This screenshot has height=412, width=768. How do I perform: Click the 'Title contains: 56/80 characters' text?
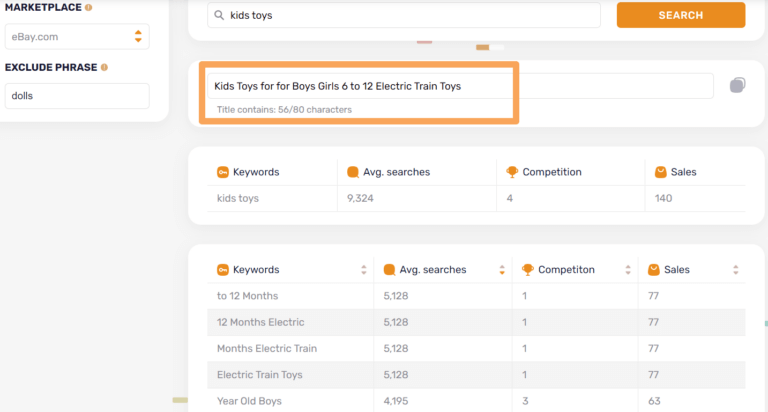pyautogui.click(x=284, y=110)
